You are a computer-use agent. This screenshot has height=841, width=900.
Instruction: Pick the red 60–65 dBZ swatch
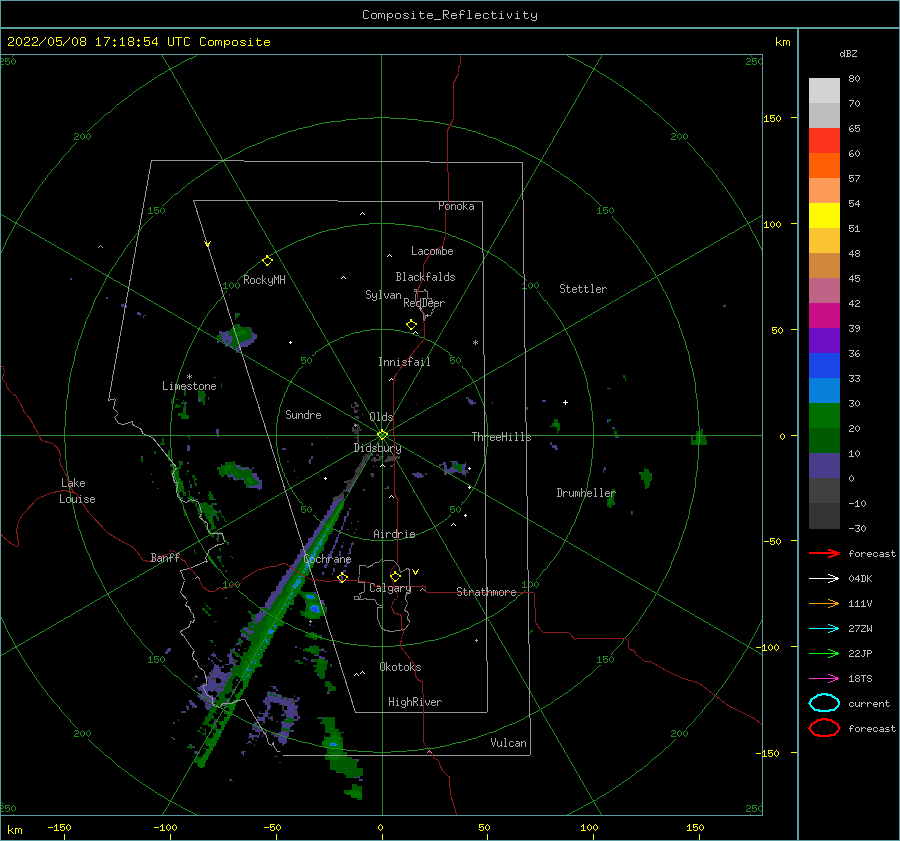pos(824,141)
